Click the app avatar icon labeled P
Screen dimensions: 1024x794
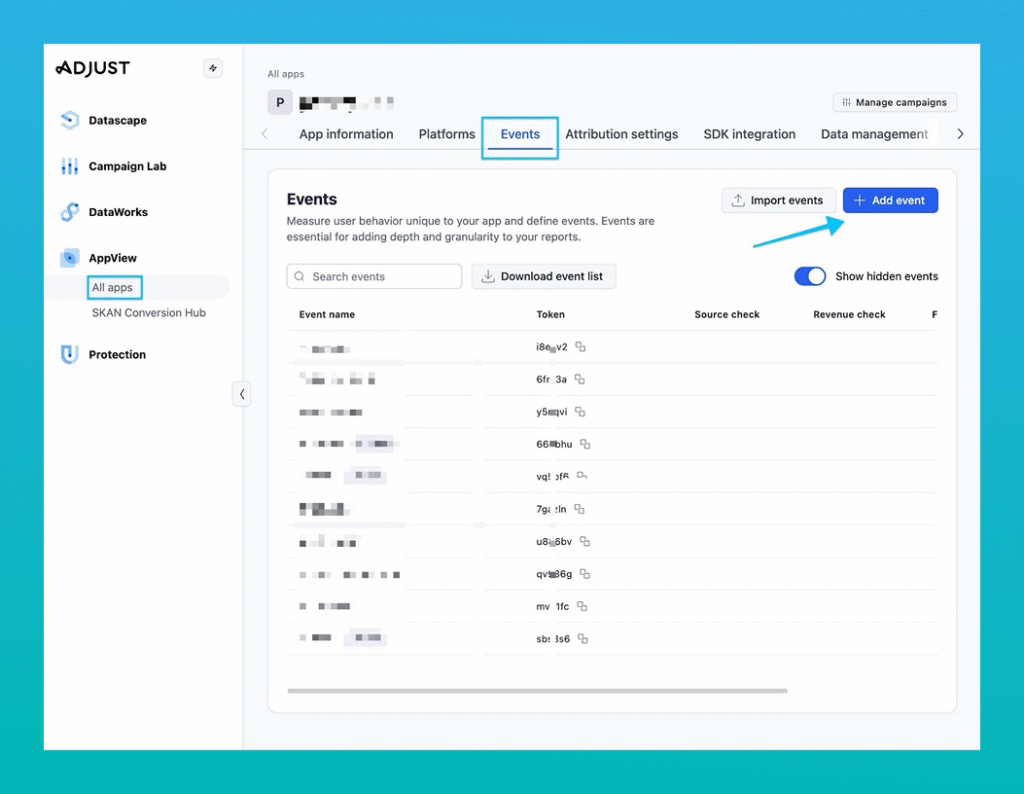279,102
